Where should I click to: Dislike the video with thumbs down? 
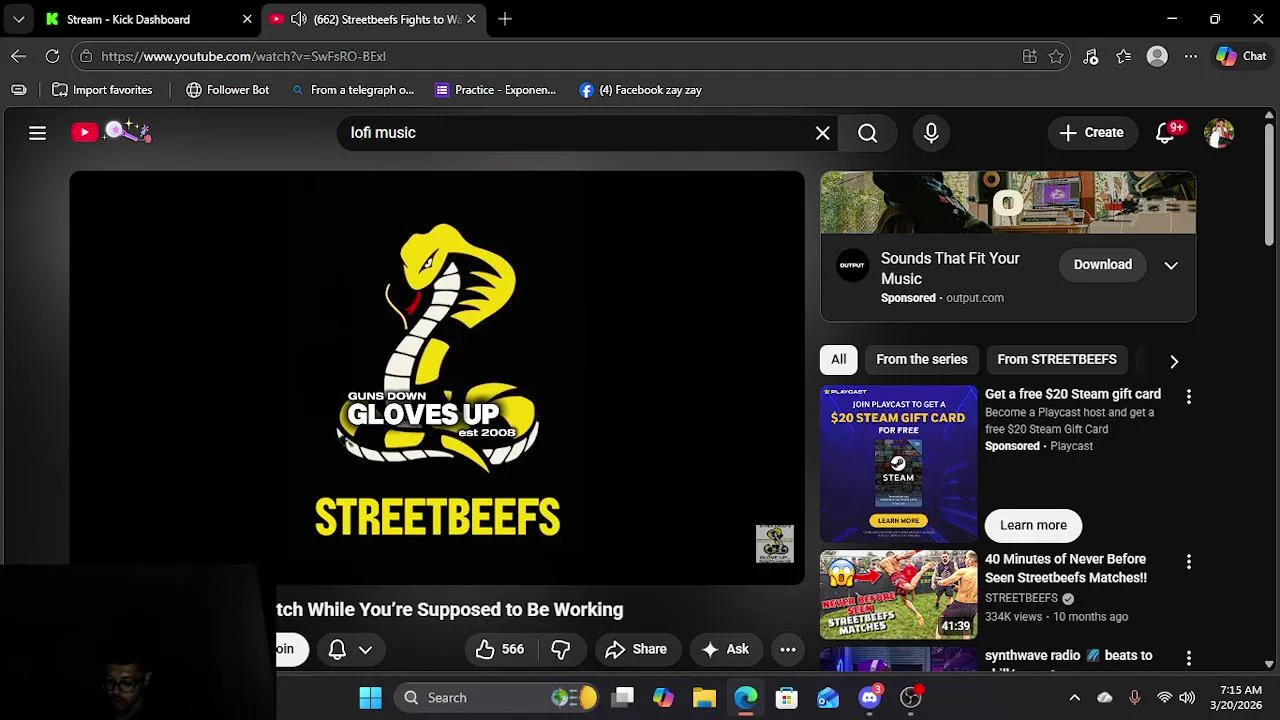[x=560, y=649]
